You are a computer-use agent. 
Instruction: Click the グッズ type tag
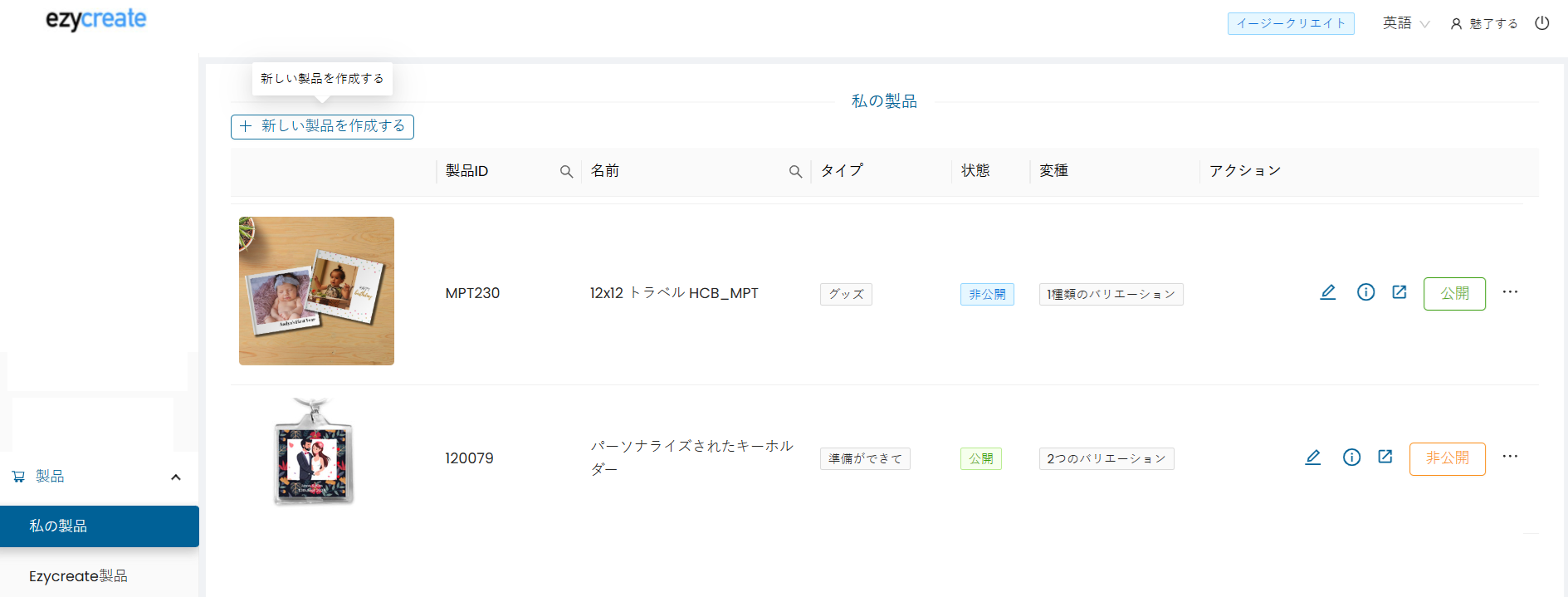pyautogui.click(x=846, y=294)
